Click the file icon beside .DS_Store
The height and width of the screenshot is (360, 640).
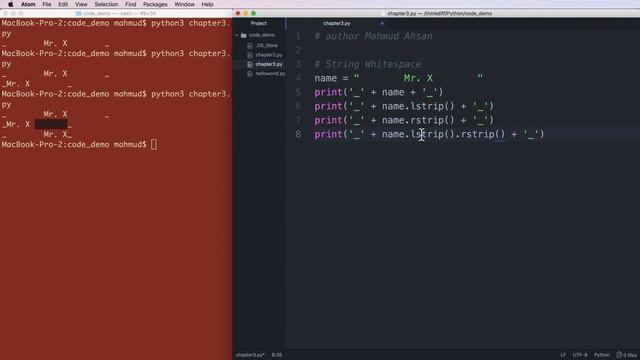coord(250,45)
